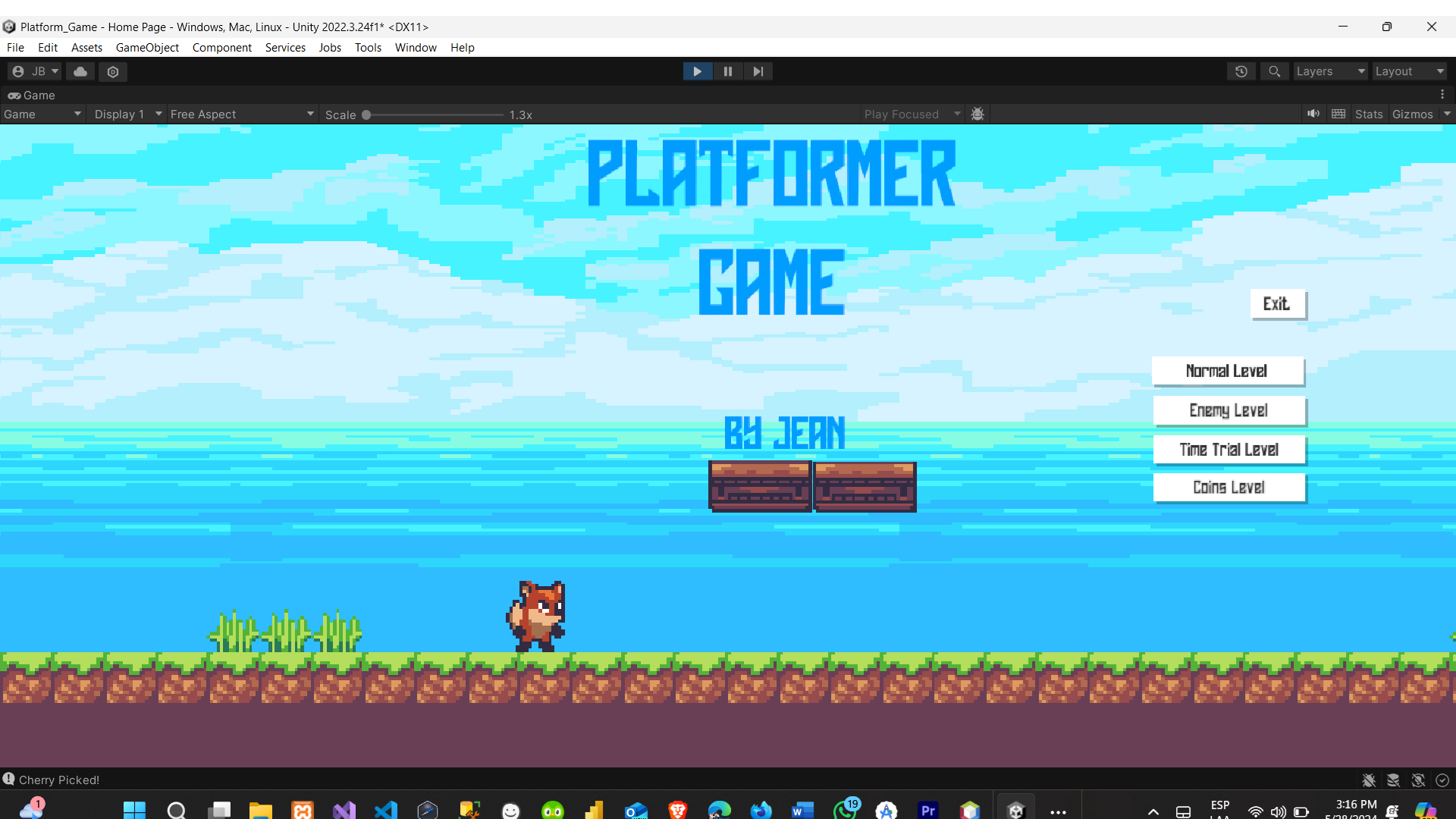Open the Play Focused dropdown

(912, 115)
